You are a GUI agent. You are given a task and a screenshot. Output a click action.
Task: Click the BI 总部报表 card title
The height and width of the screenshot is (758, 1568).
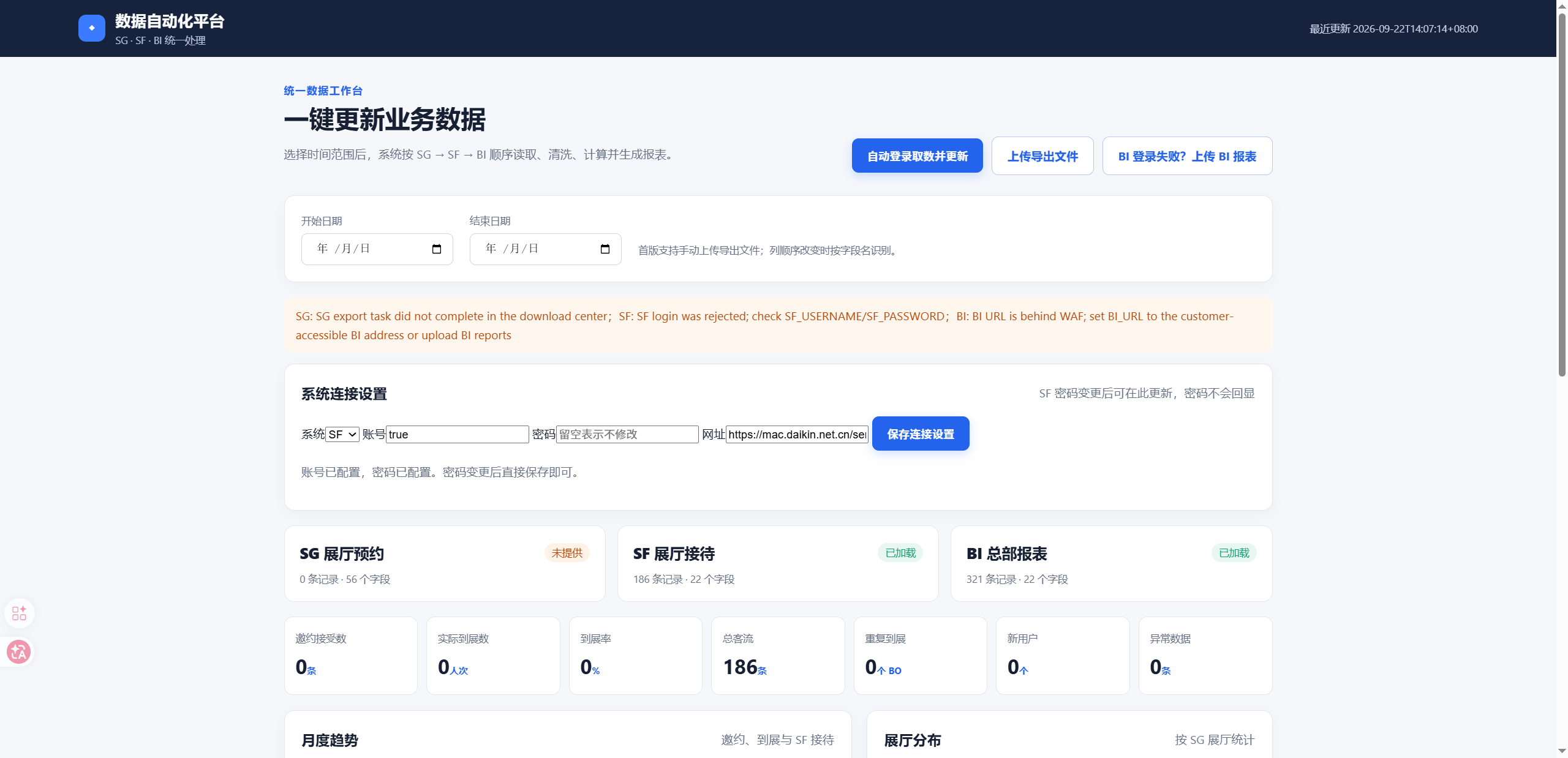(1007, 554)
